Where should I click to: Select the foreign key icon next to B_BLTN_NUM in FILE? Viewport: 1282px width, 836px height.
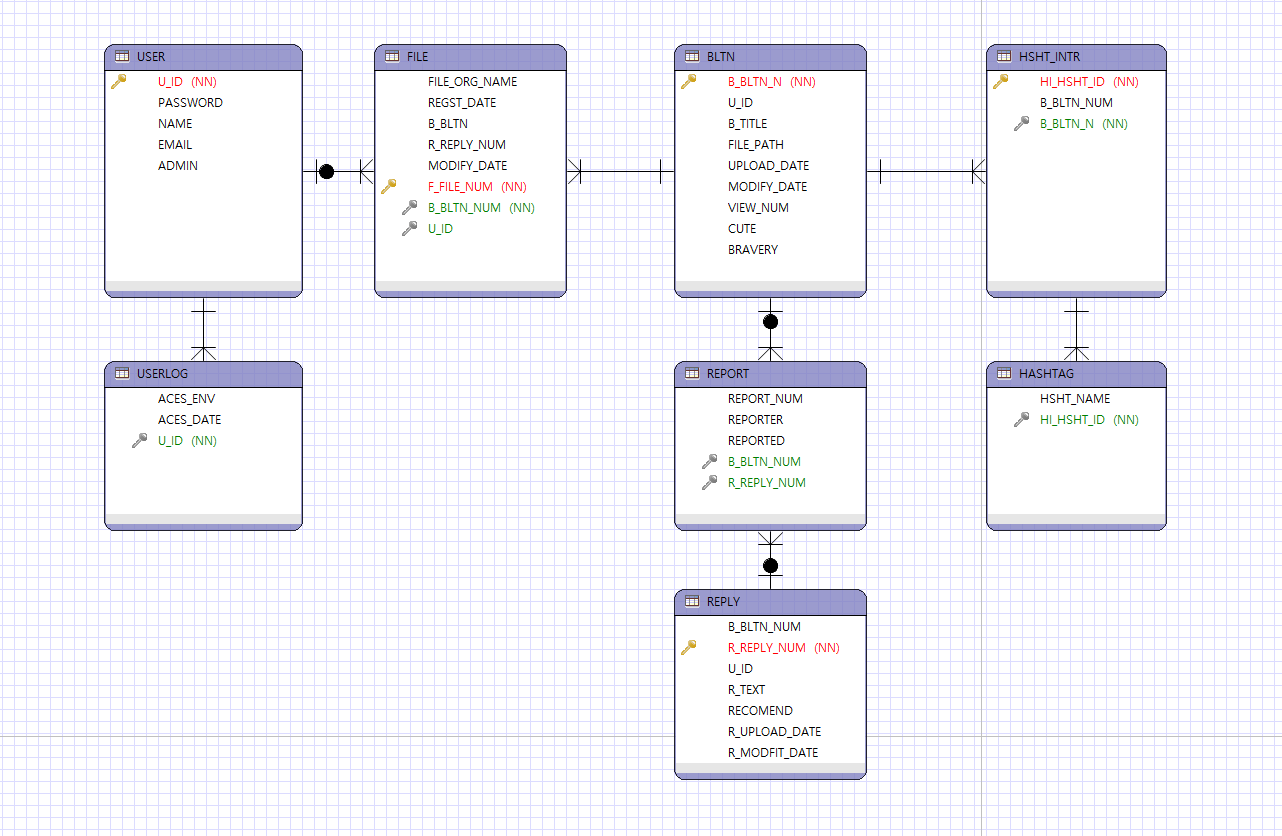point(409,207)
